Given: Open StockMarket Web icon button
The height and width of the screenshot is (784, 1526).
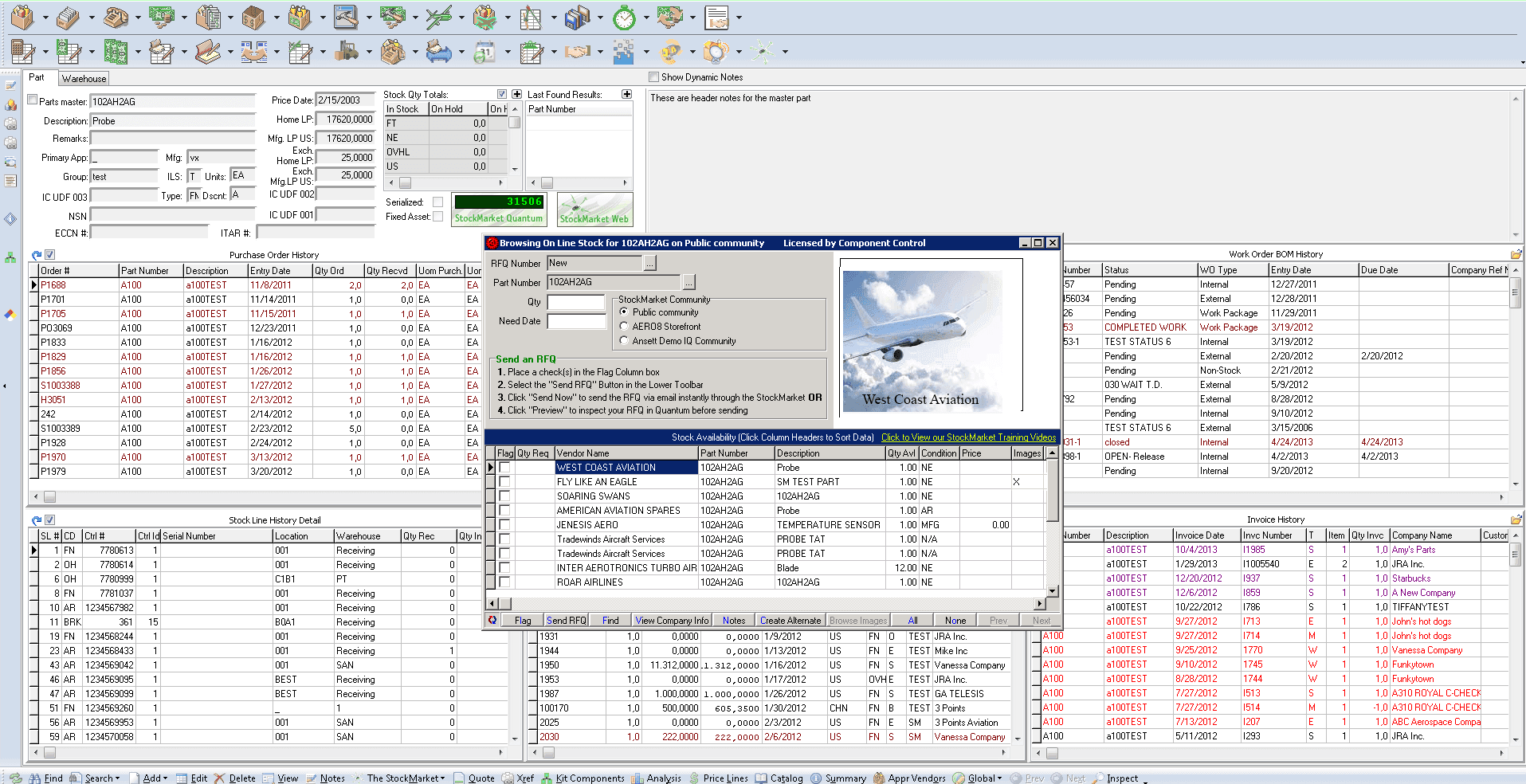Looking at the screenshot, I should coord(594,210).
